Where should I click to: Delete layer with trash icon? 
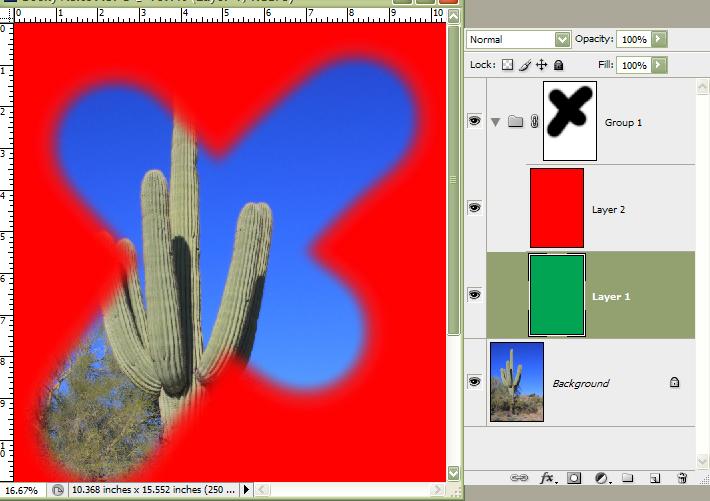pyautogui.click(x=682, y=479)
